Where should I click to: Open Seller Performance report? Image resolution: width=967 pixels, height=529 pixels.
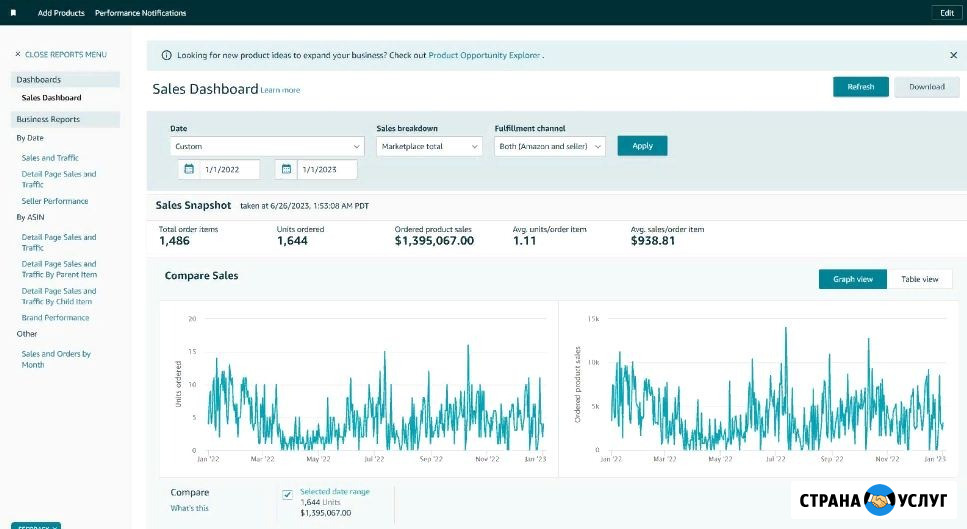point(55,201)
